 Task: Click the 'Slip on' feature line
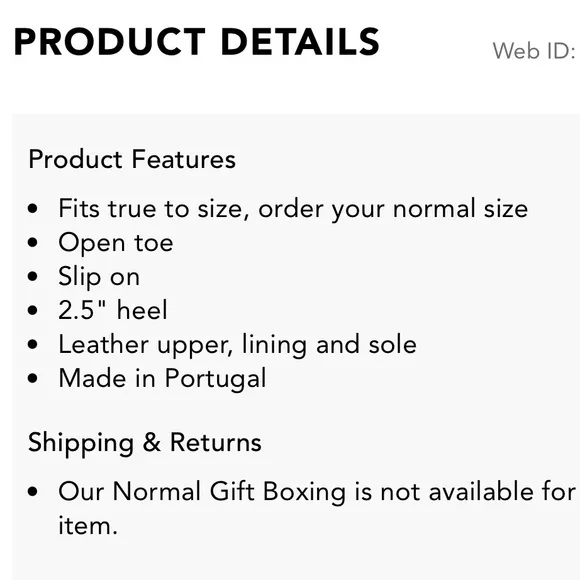point(99,277)
